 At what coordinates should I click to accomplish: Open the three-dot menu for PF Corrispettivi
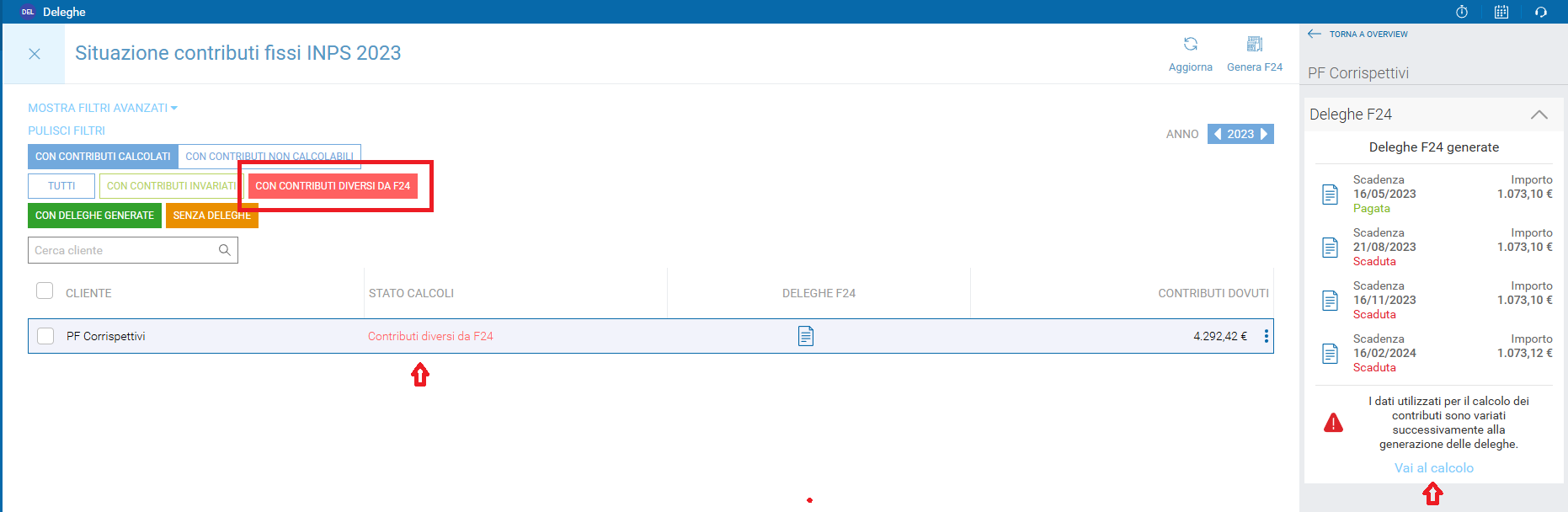click(x=1267, y=336)
